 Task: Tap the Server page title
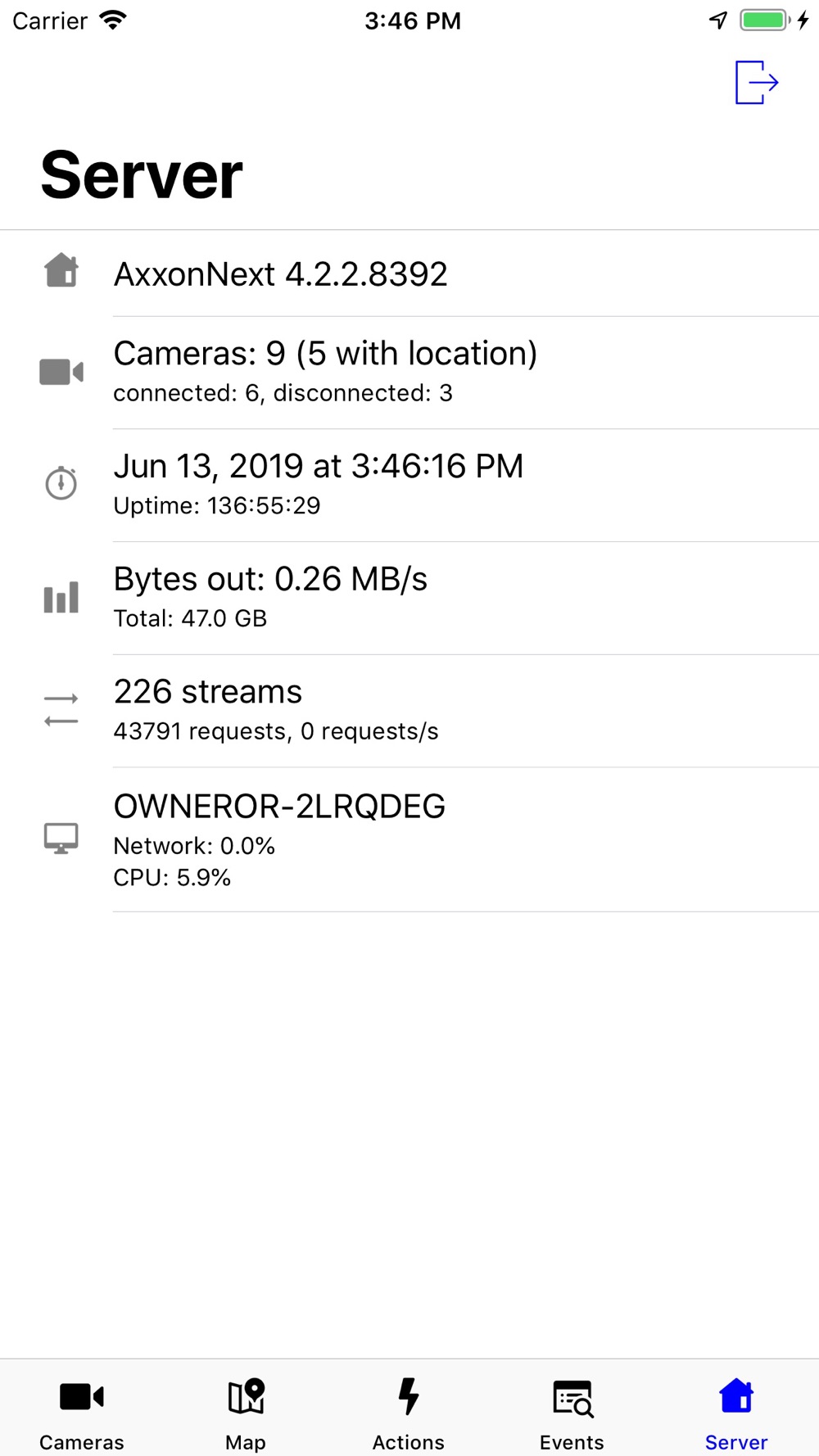142,175
